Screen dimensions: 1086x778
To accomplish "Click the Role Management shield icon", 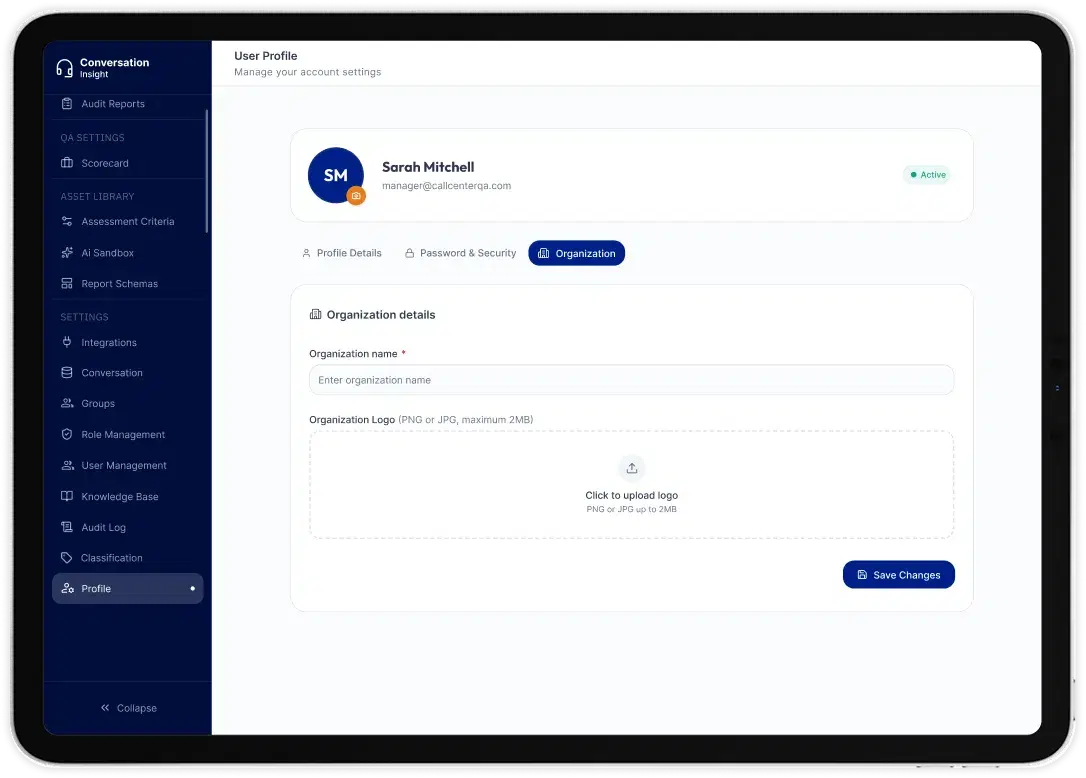I will tap(66, 434).
